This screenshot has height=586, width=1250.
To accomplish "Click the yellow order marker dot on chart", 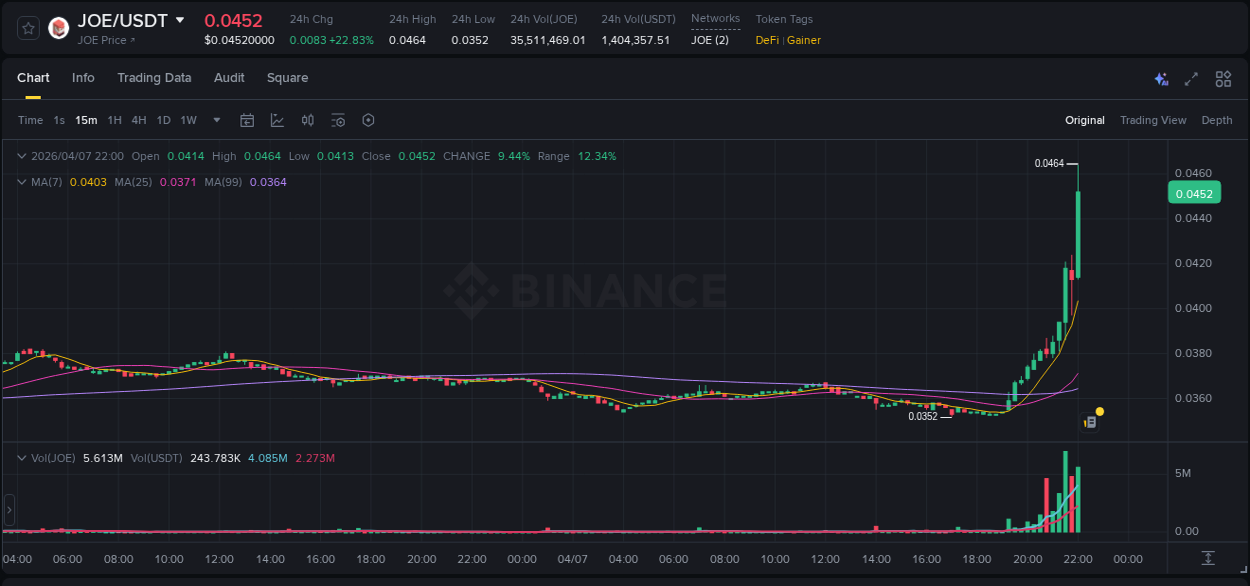I will tap(1099, 411).
